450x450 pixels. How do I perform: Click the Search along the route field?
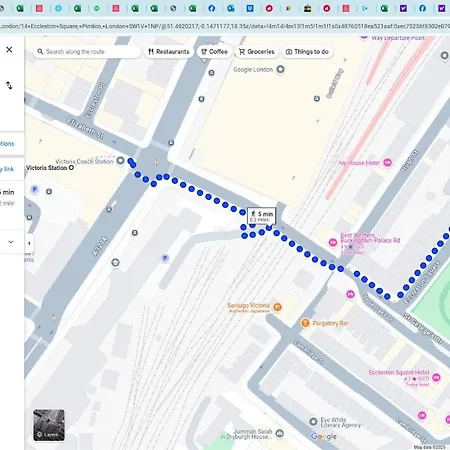[x=87, y=52]
